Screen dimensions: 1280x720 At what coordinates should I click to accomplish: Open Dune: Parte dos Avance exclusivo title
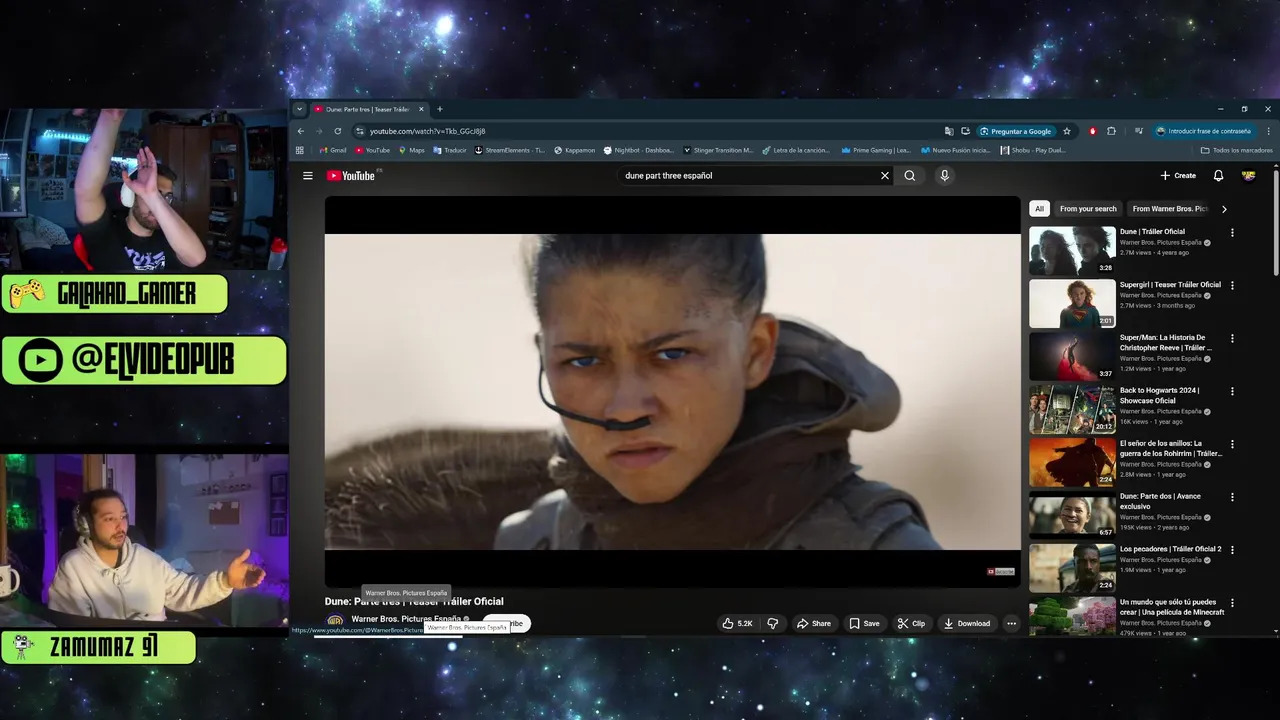(1160, 501)
